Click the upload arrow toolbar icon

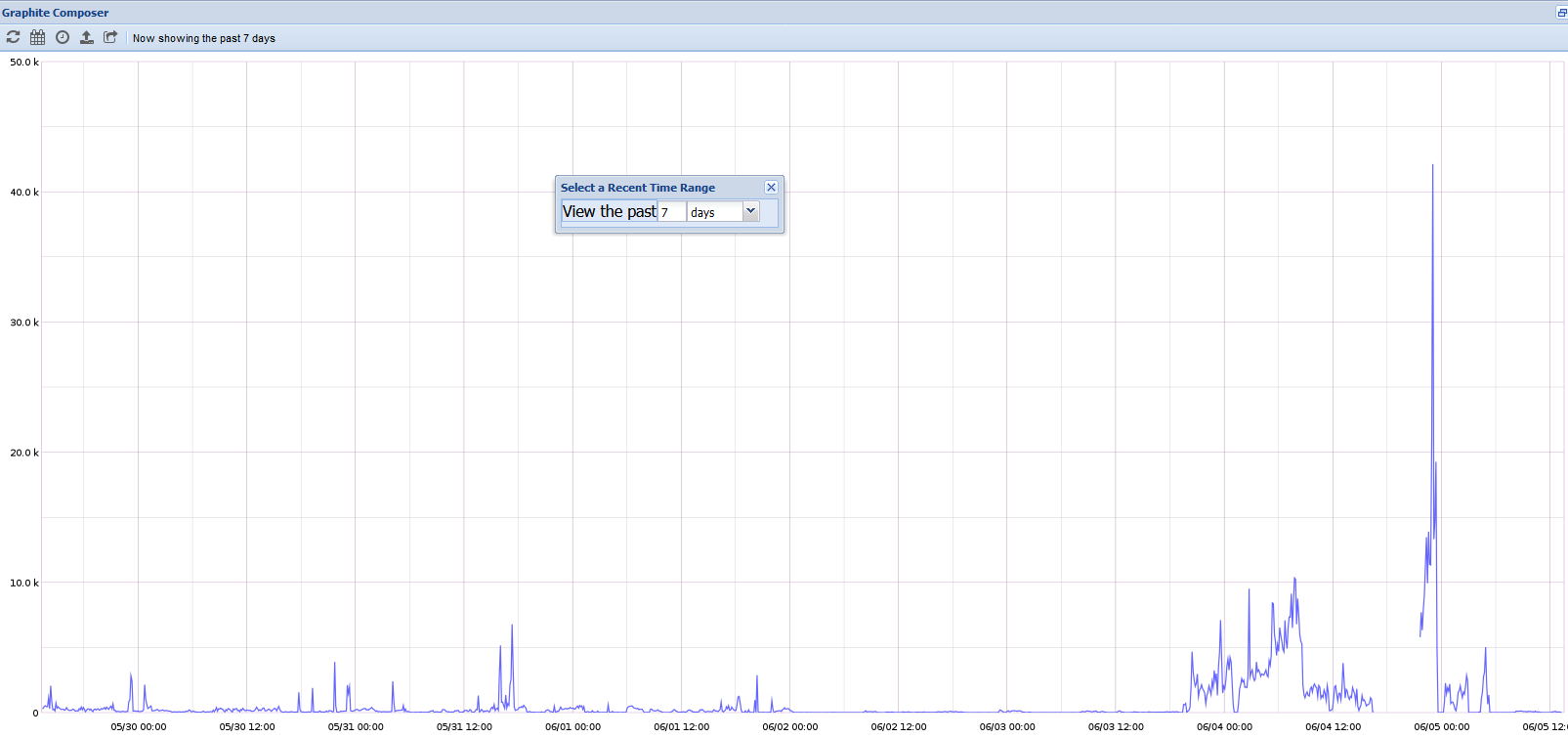(87, 37)
